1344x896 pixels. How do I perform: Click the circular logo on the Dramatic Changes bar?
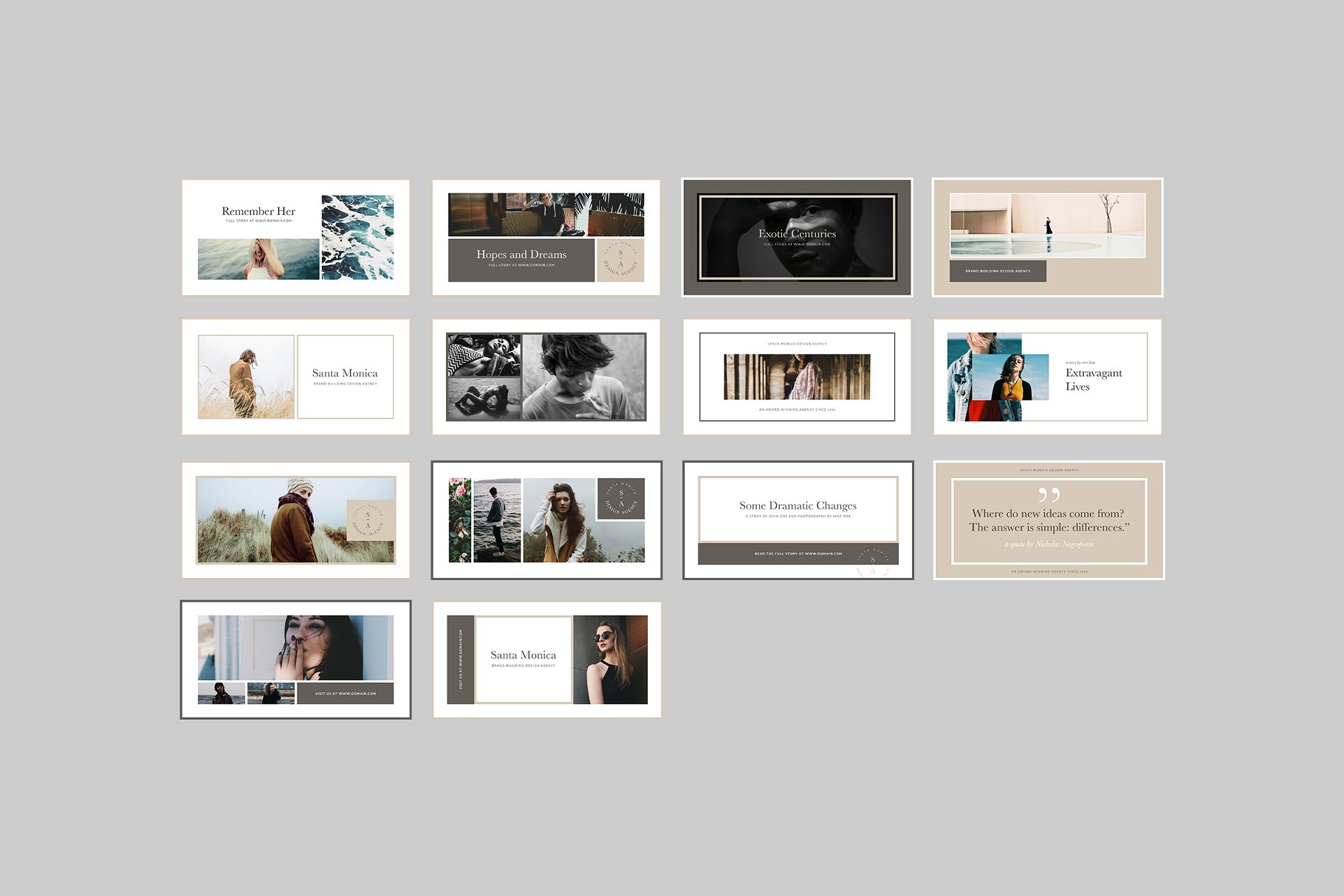point(874,562)
